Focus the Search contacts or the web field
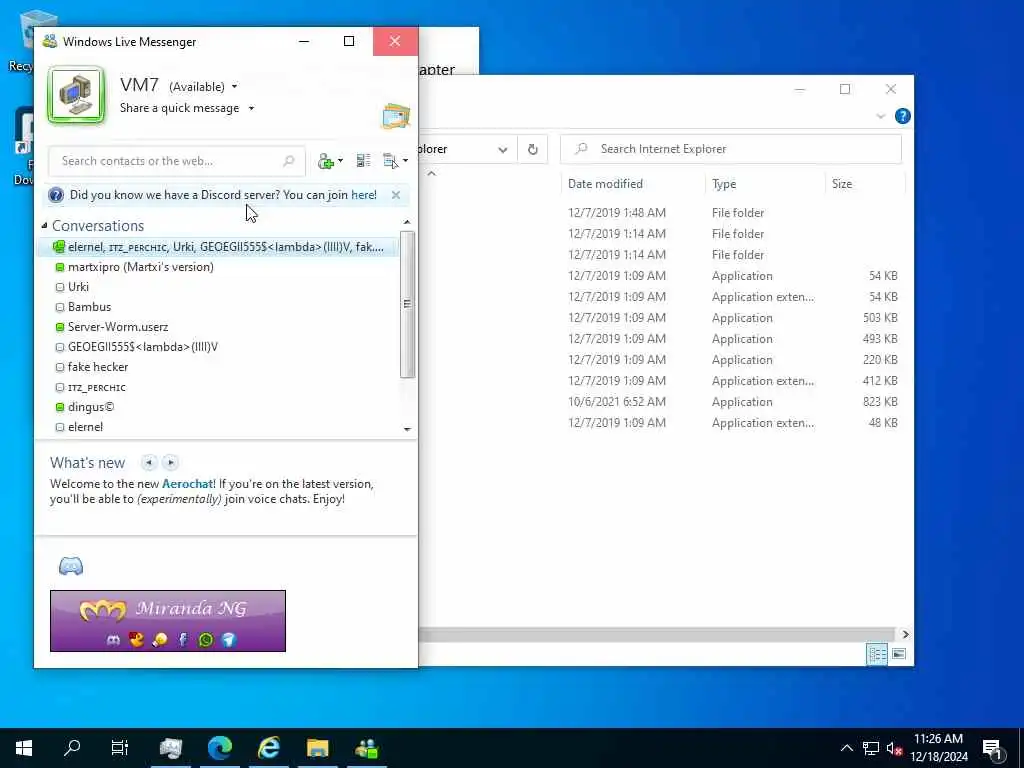The image size is (1024, 768). pyautogui.click(x=176, y=161)
